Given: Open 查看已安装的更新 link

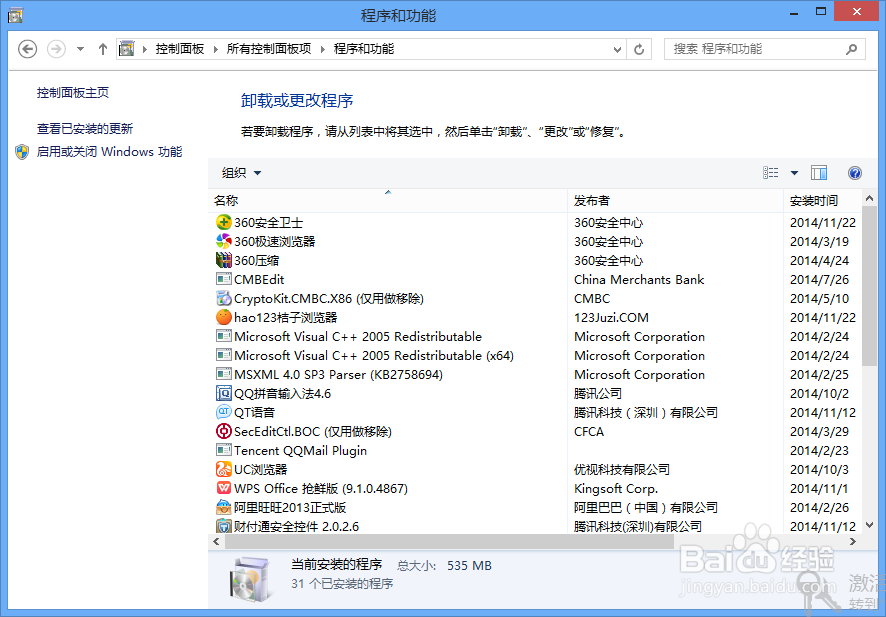Looking at the screenshot, I should tap(85, 129).
